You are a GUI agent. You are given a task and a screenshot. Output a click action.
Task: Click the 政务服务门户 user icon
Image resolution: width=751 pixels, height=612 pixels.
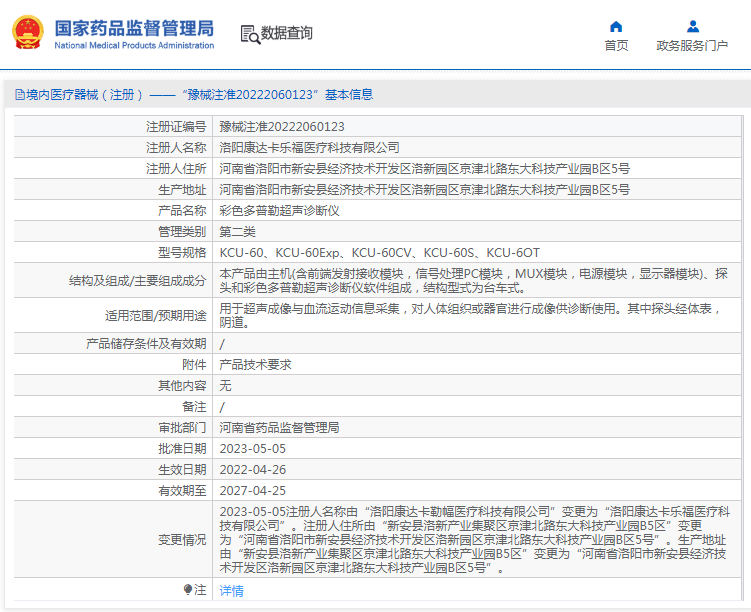(x=693, y=26)
